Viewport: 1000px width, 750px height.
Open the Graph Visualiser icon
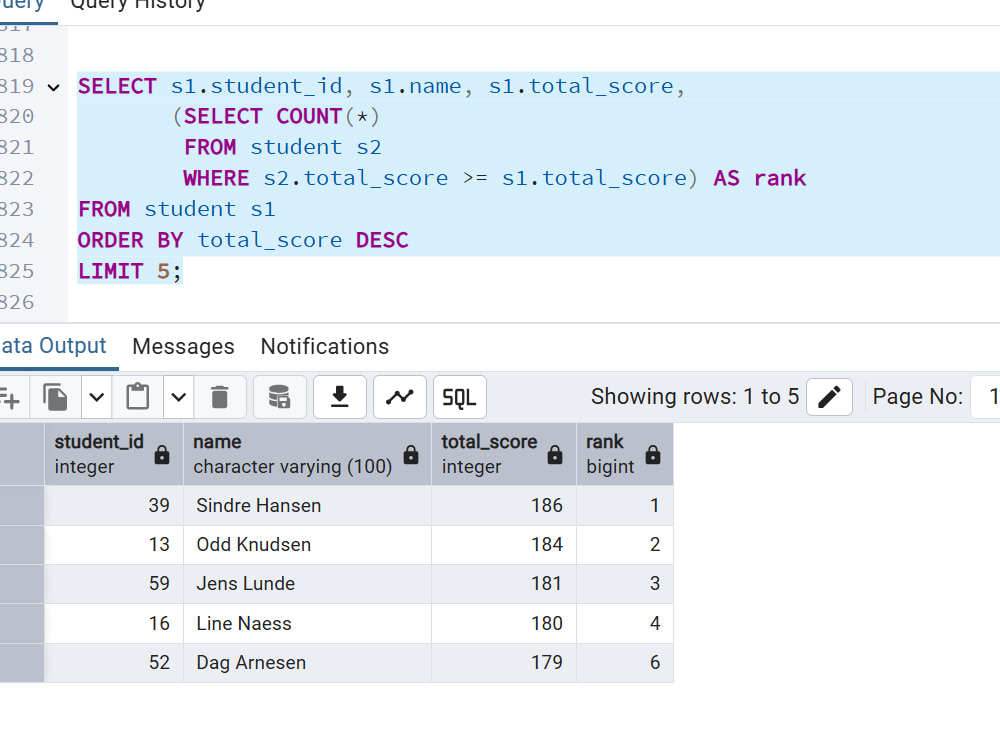(x=400, y=397)
